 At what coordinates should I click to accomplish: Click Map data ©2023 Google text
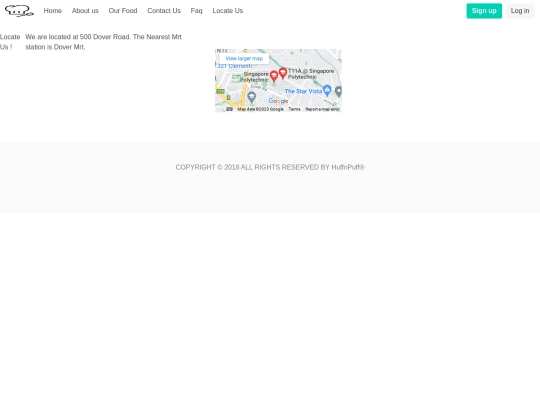tap(260, 109)
